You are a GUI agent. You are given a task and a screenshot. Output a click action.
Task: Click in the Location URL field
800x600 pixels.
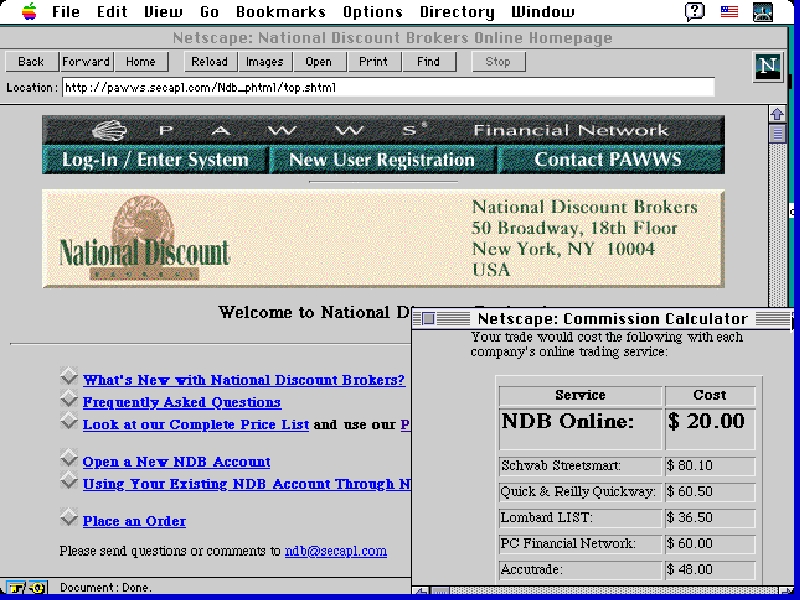pyautogui.click(x=388, y=87)
